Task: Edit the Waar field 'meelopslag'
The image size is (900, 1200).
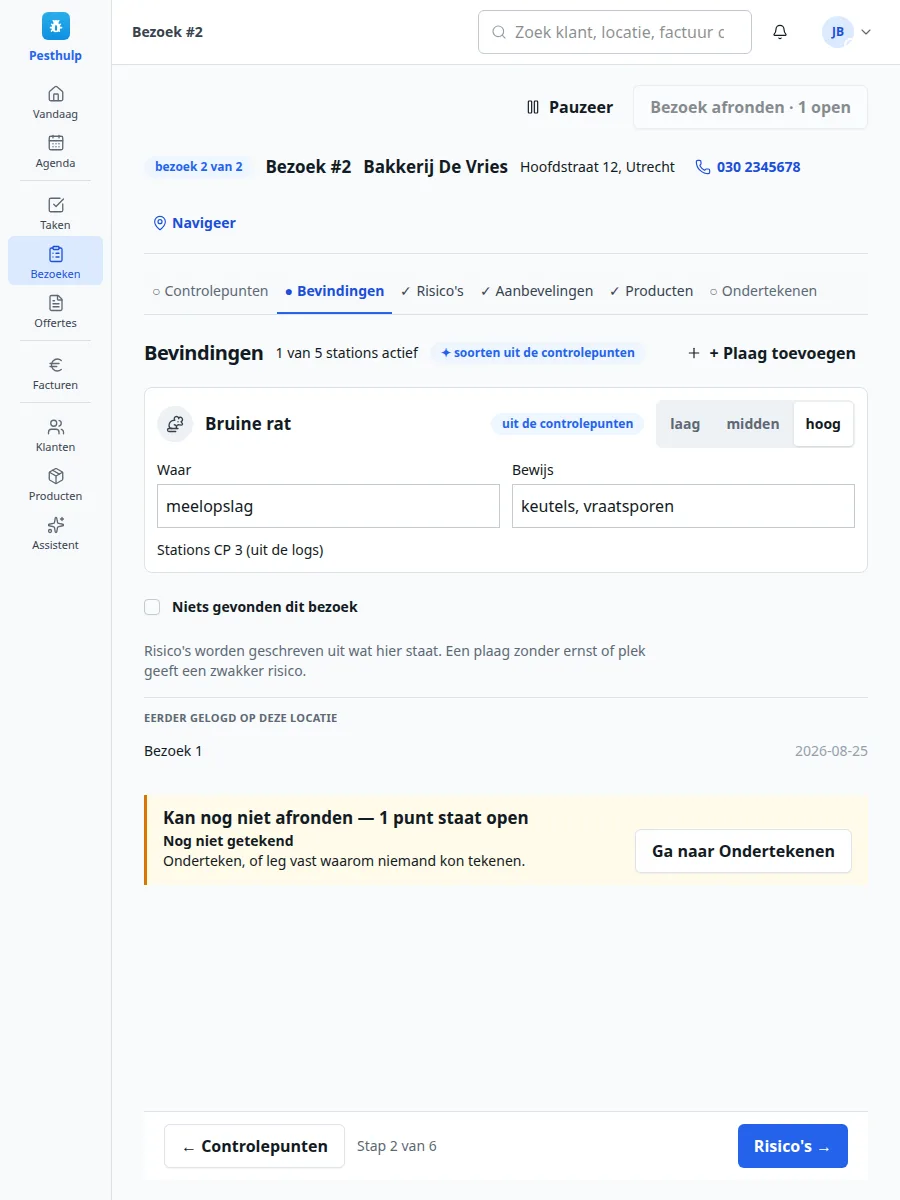Action: (x=328, y=506)
